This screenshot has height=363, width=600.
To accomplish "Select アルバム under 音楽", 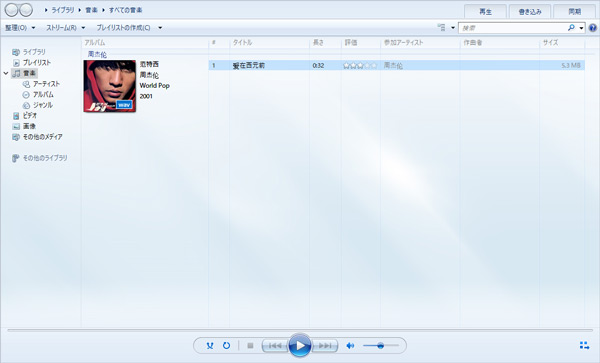I will point(43,94).
